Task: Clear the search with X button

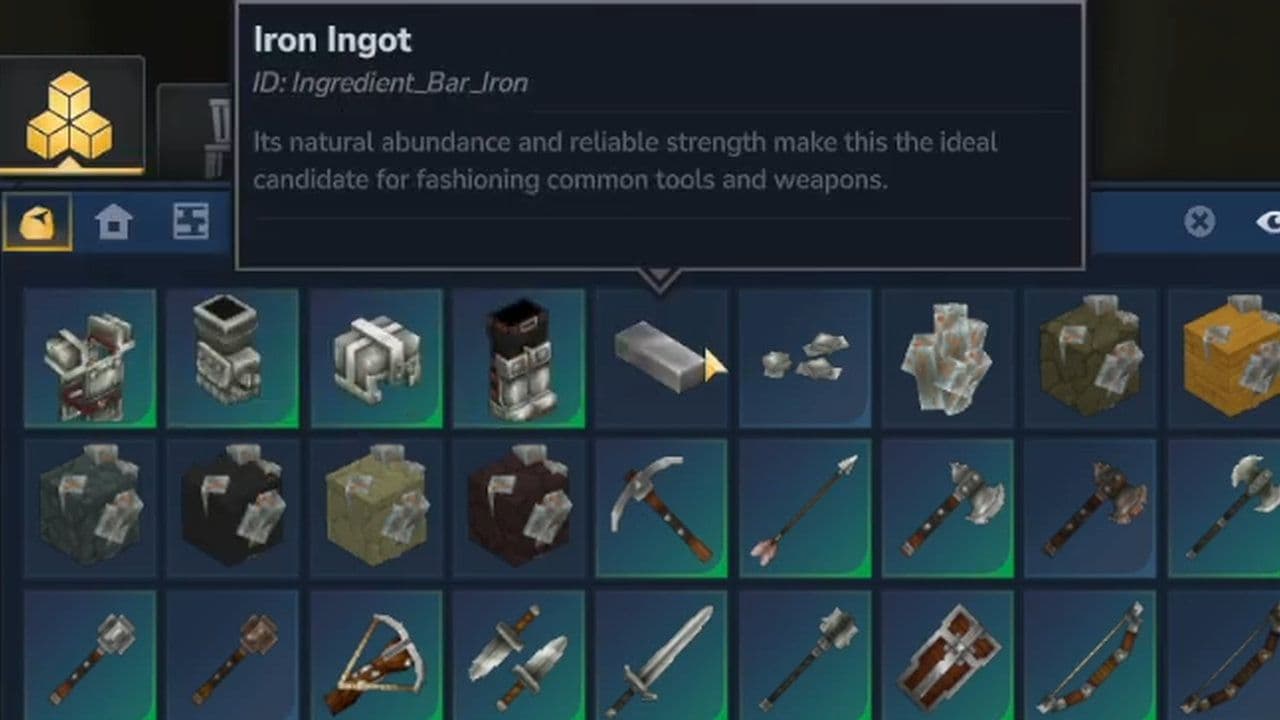Action: pos(1199,221)
